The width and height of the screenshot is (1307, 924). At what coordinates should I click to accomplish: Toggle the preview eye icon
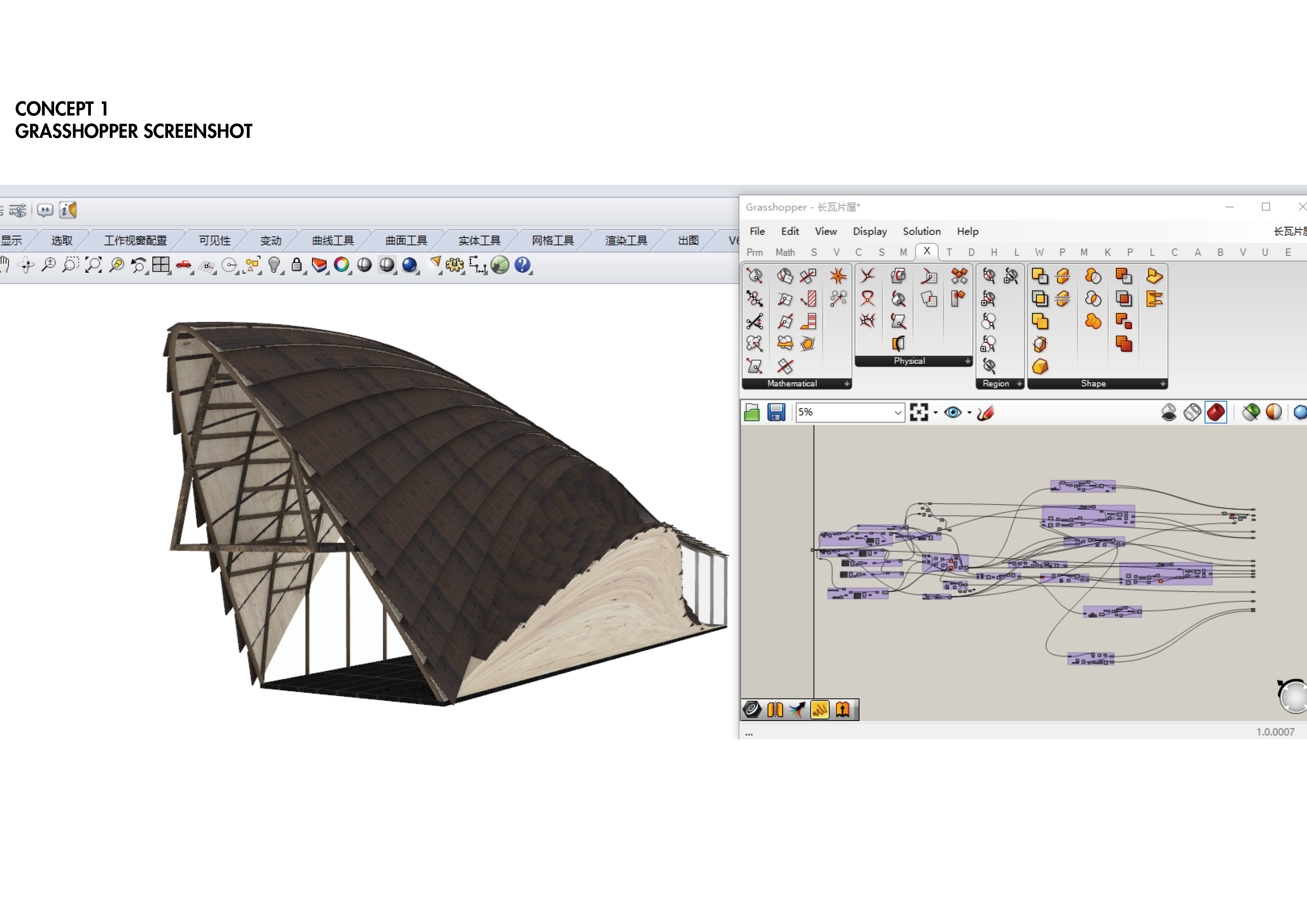pyautogui.click(x=952, y=412)
